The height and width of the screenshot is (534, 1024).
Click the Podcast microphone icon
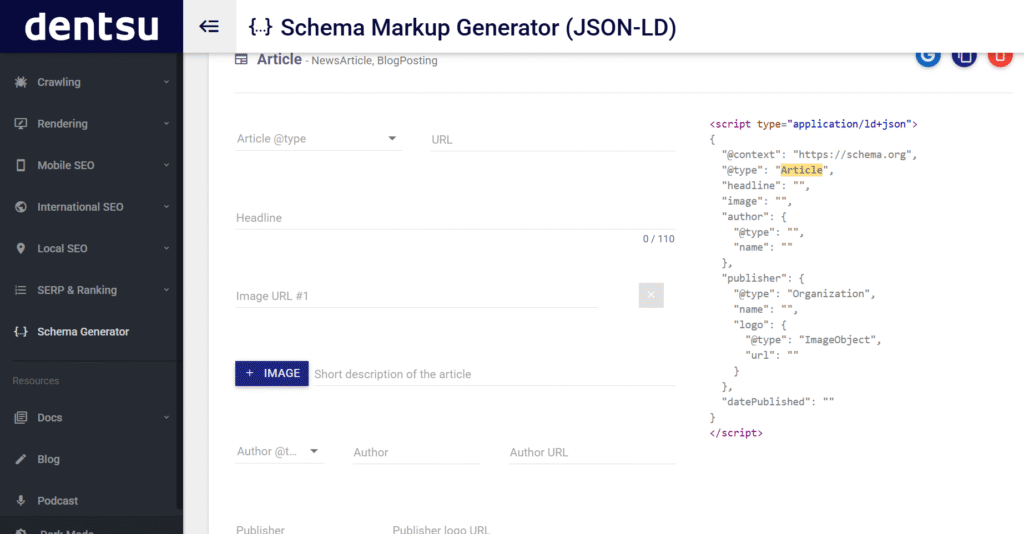21,501
